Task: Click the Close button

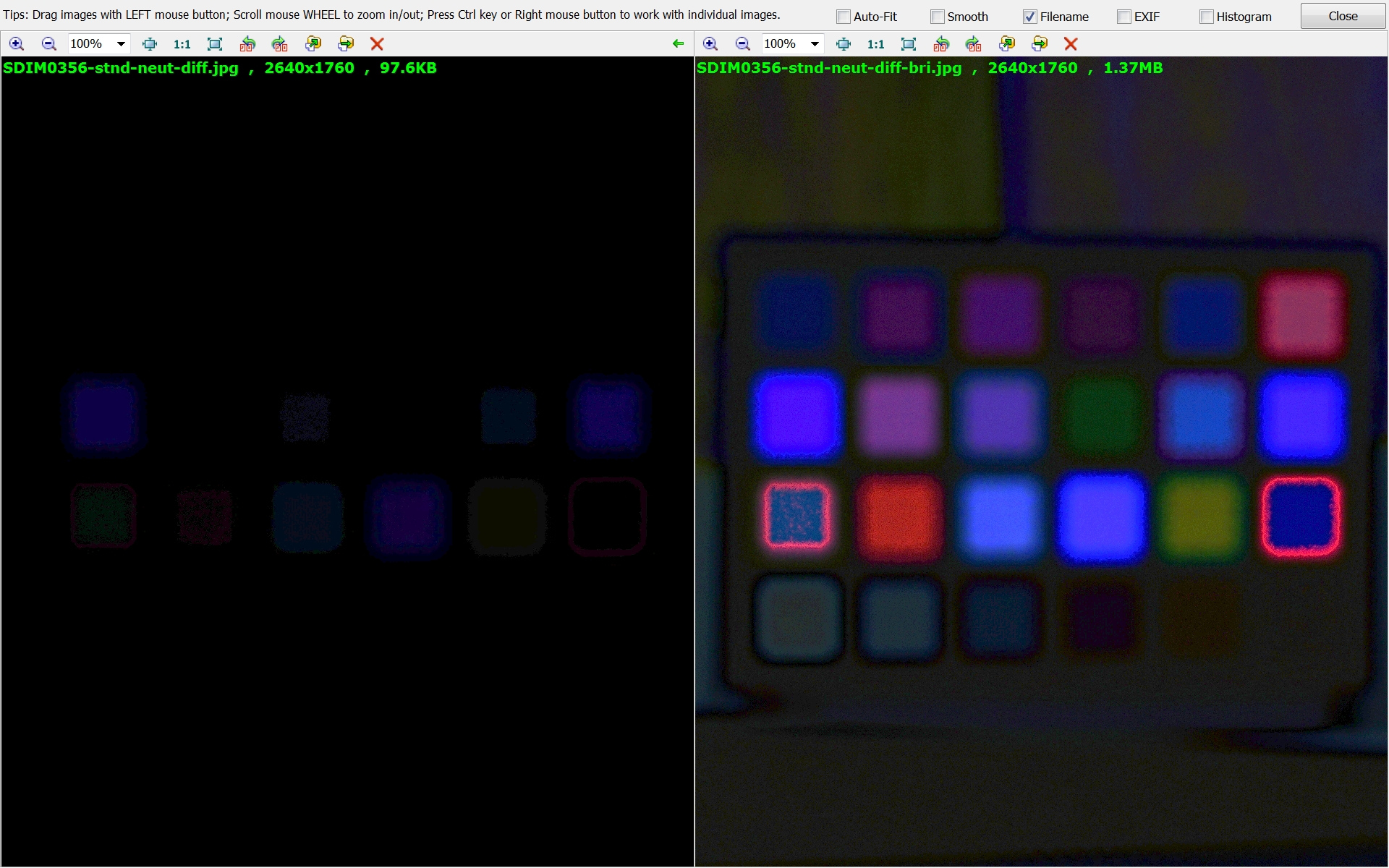Action: (1343, 16)
